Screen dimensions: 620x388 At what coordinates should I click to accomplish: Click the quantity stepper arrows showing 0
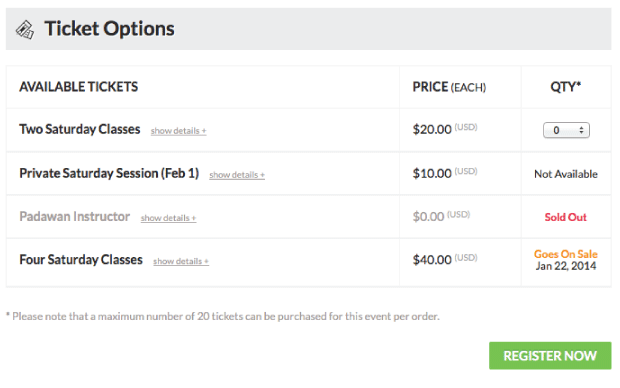(581, 130)
